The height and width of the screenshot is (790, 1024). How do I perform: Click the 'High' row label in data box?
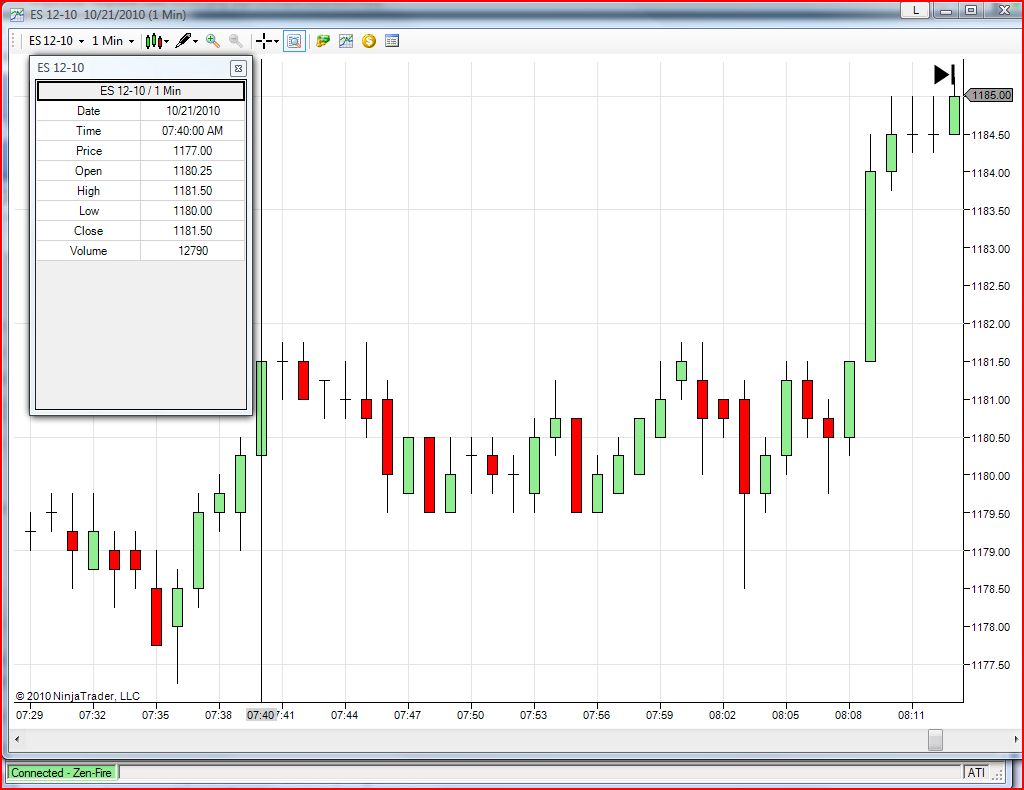pyautogui.click(x=88, y=191)
